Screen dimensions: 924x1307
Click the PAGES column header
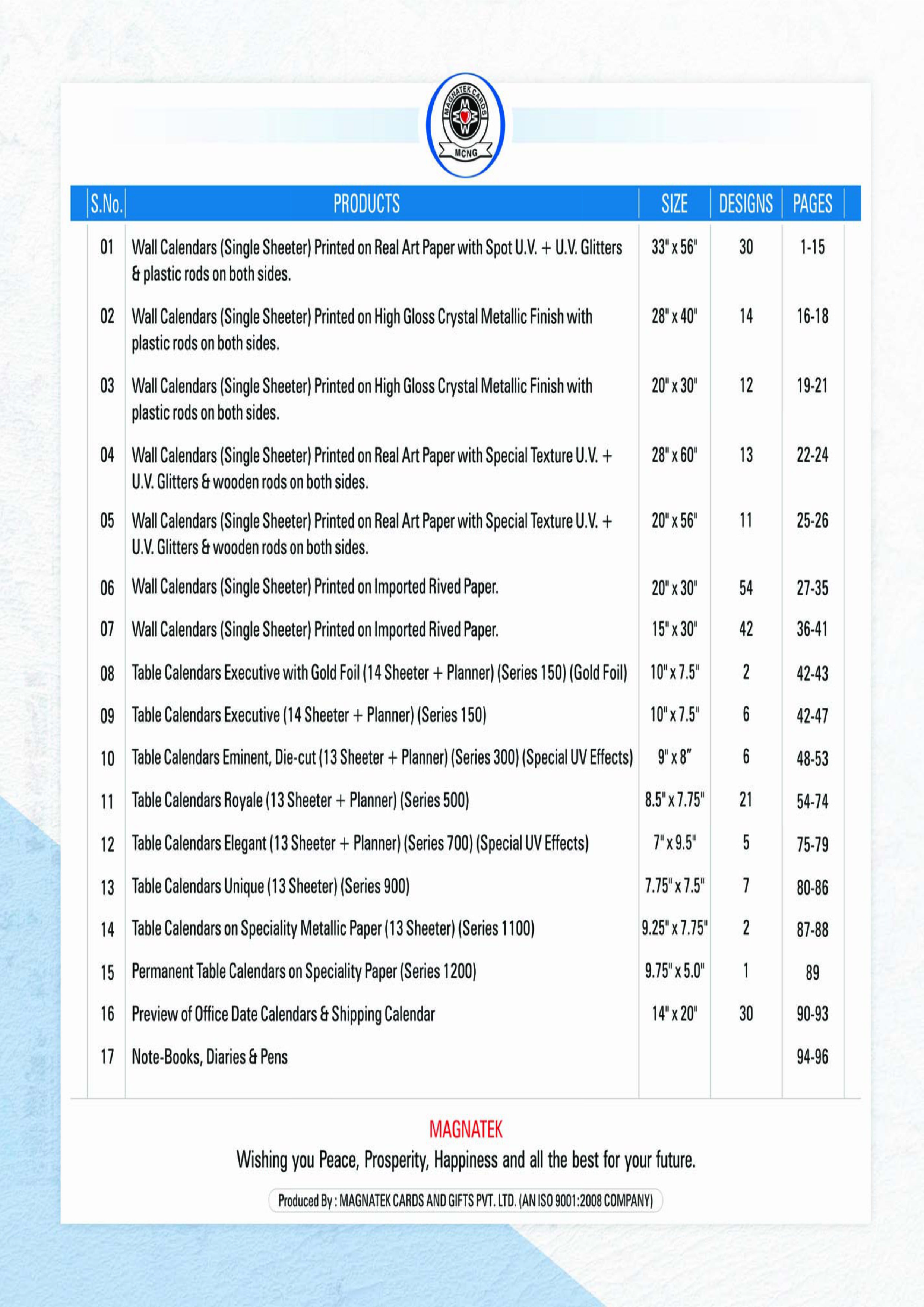812,204
